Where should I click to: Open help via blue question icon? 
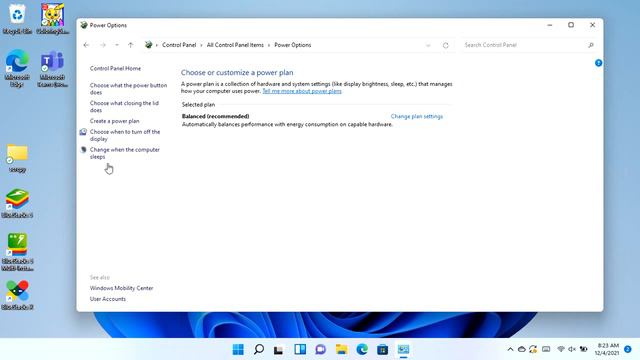tap(598, 63)
